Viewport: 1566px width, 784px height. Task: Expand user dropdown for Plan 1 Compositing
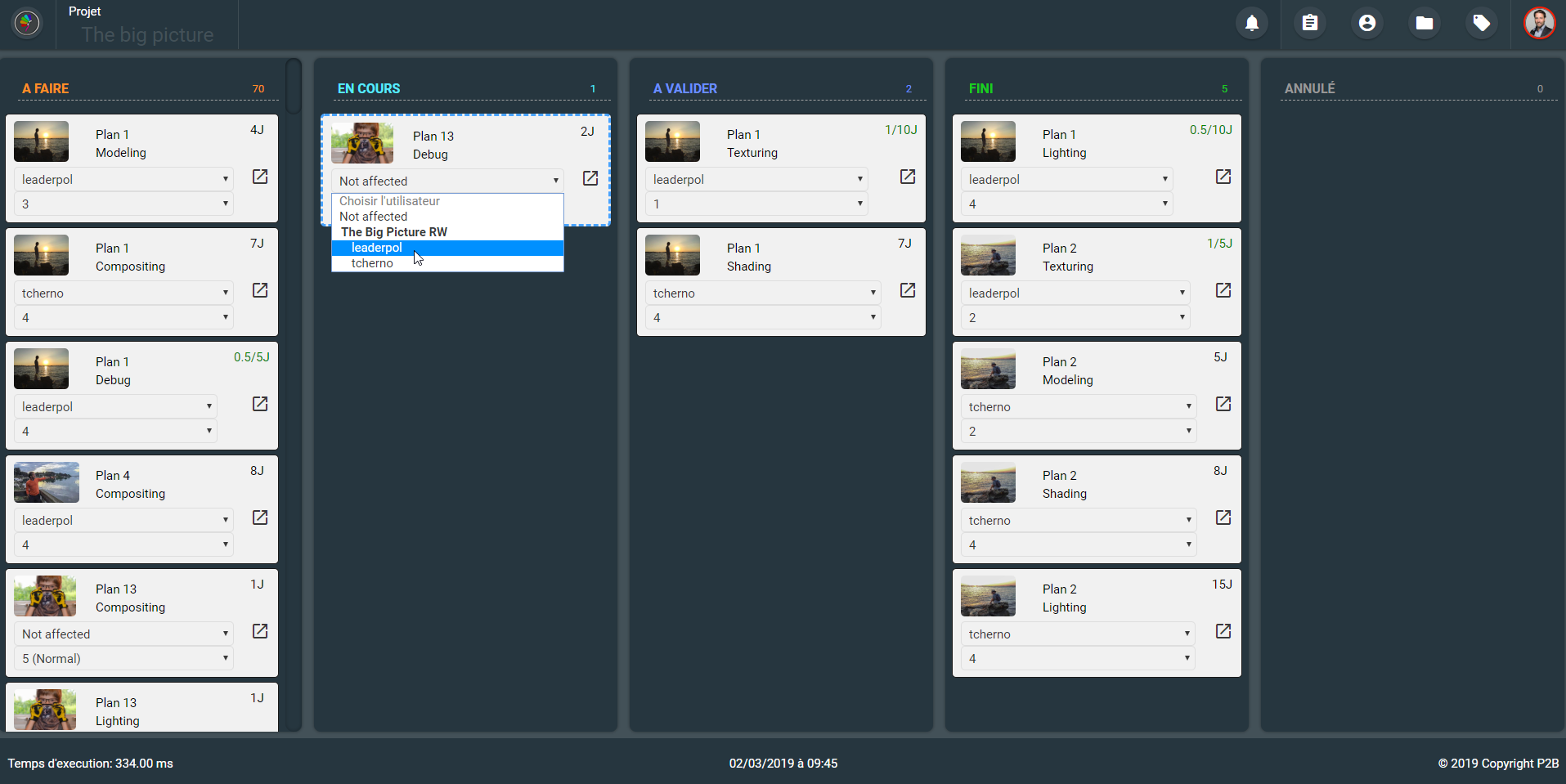coord(123,293)
